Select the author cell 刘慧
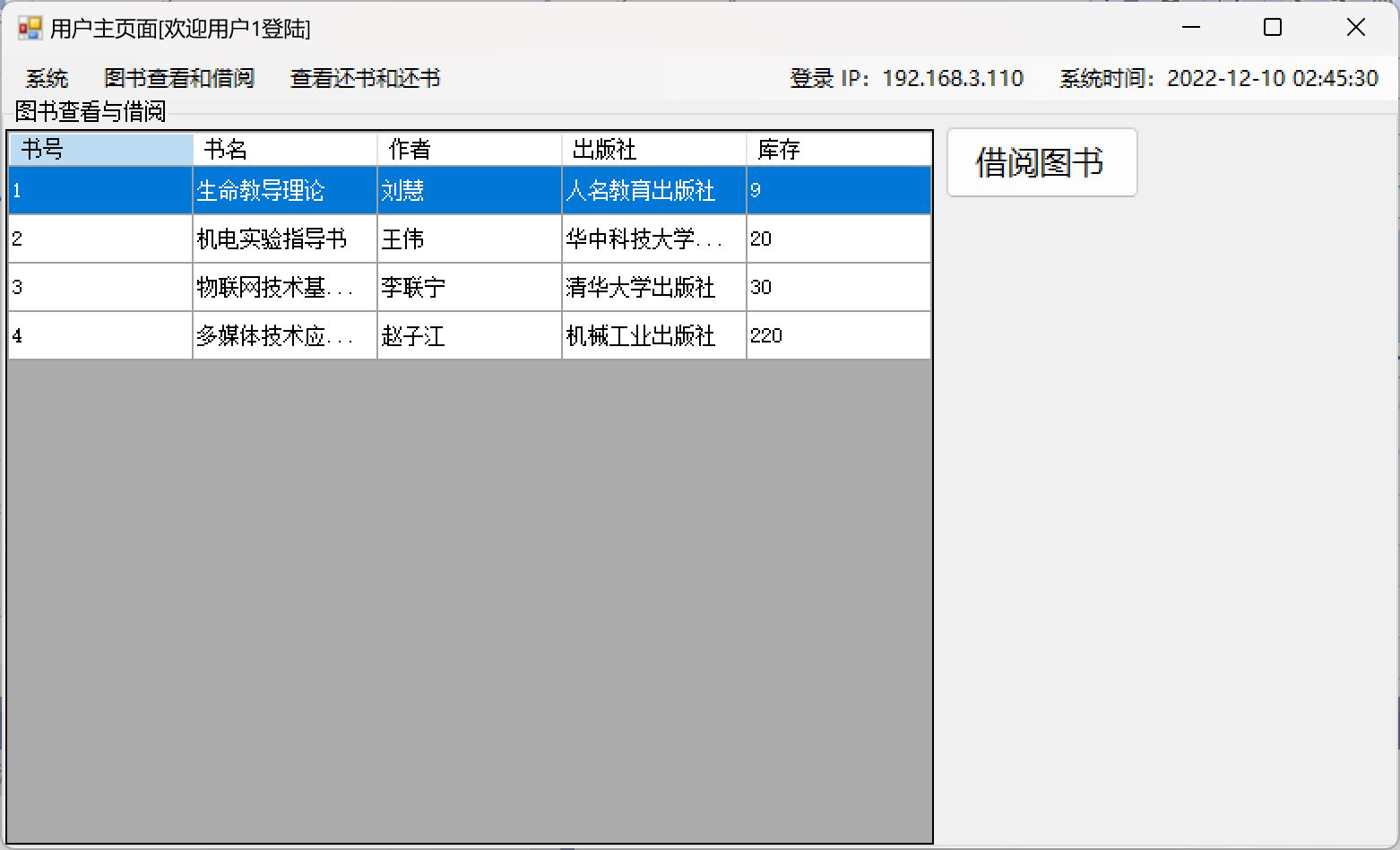 [470, 190]
